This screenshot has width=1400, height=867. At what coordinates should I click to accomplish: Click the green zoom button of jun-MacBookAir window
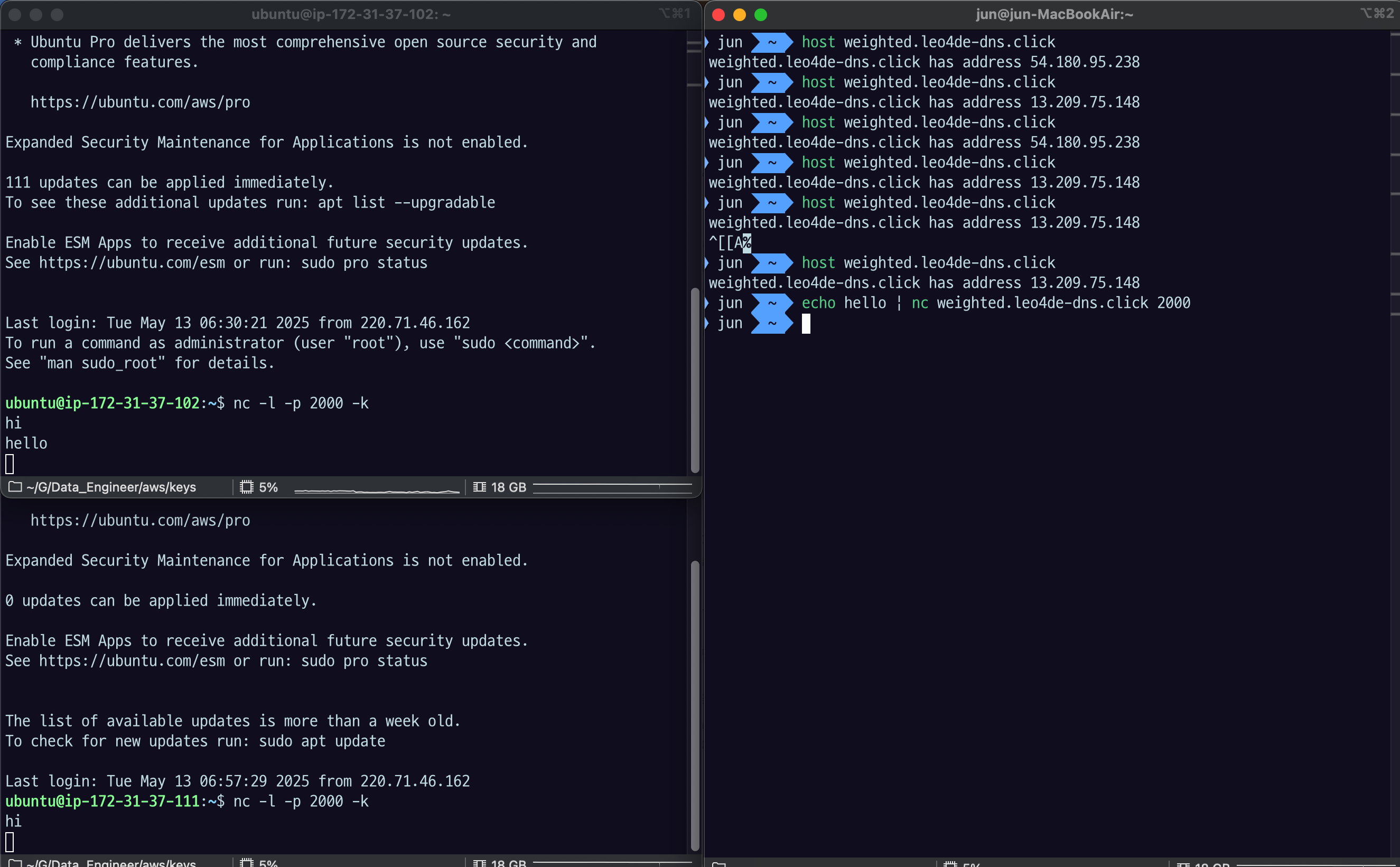tap(761, 15)
